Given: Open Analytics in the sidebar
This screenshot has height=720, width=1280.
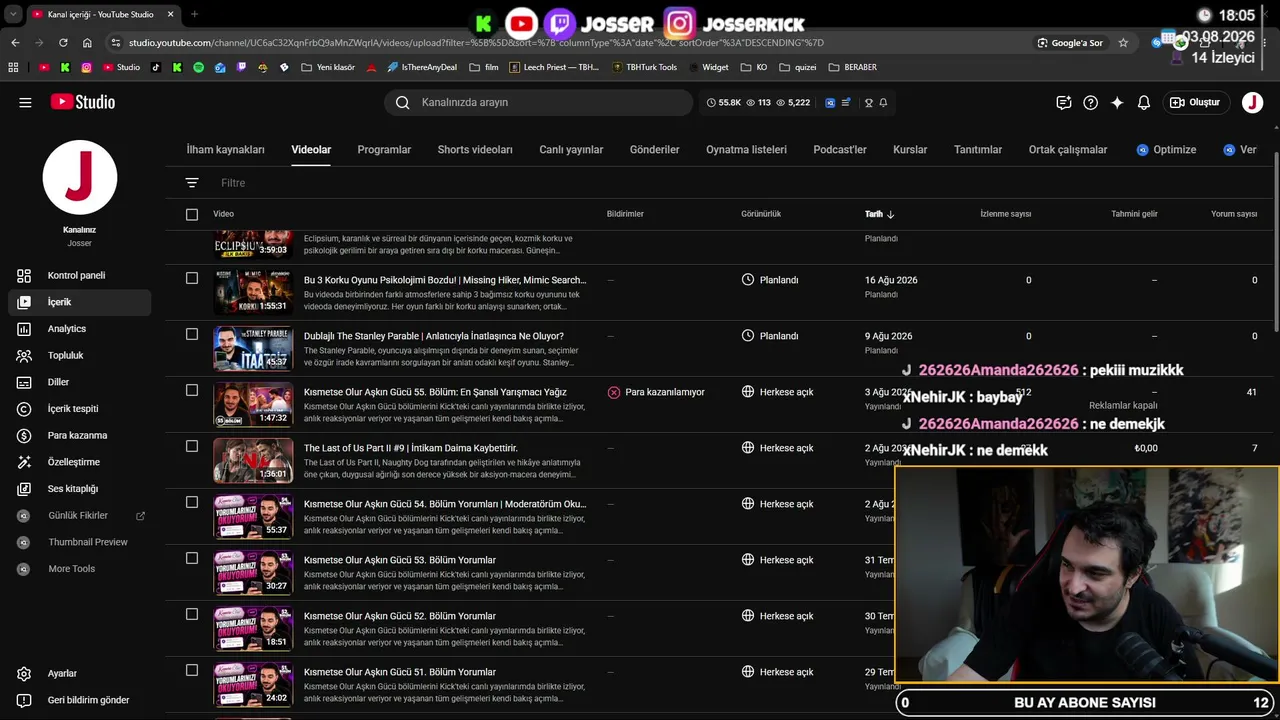Looking at the screenshot, I should 67,329.
